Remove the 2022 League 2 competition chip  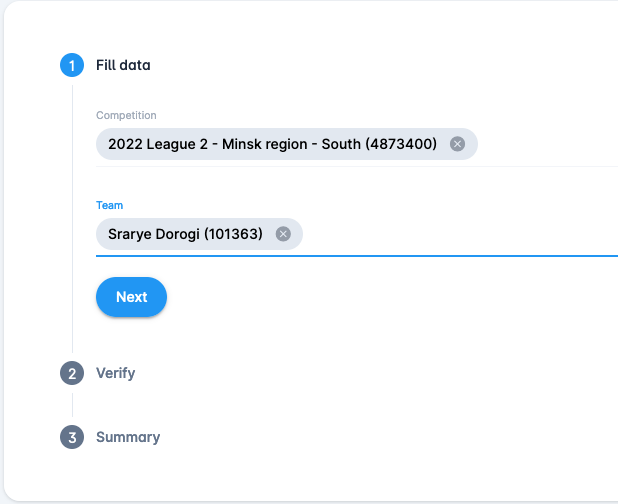click(457, 144)
